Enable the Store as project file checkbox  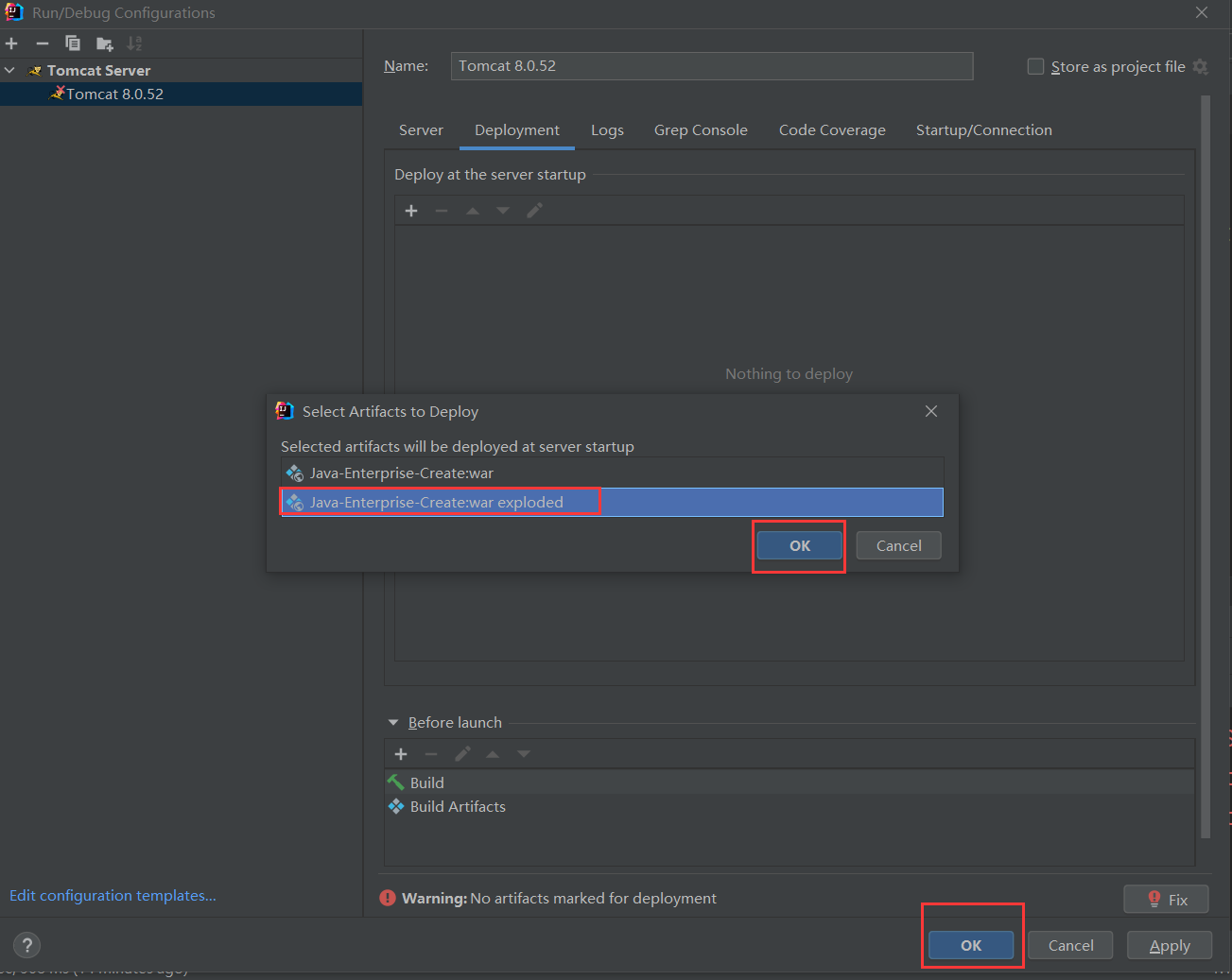tap(1036, 67)
